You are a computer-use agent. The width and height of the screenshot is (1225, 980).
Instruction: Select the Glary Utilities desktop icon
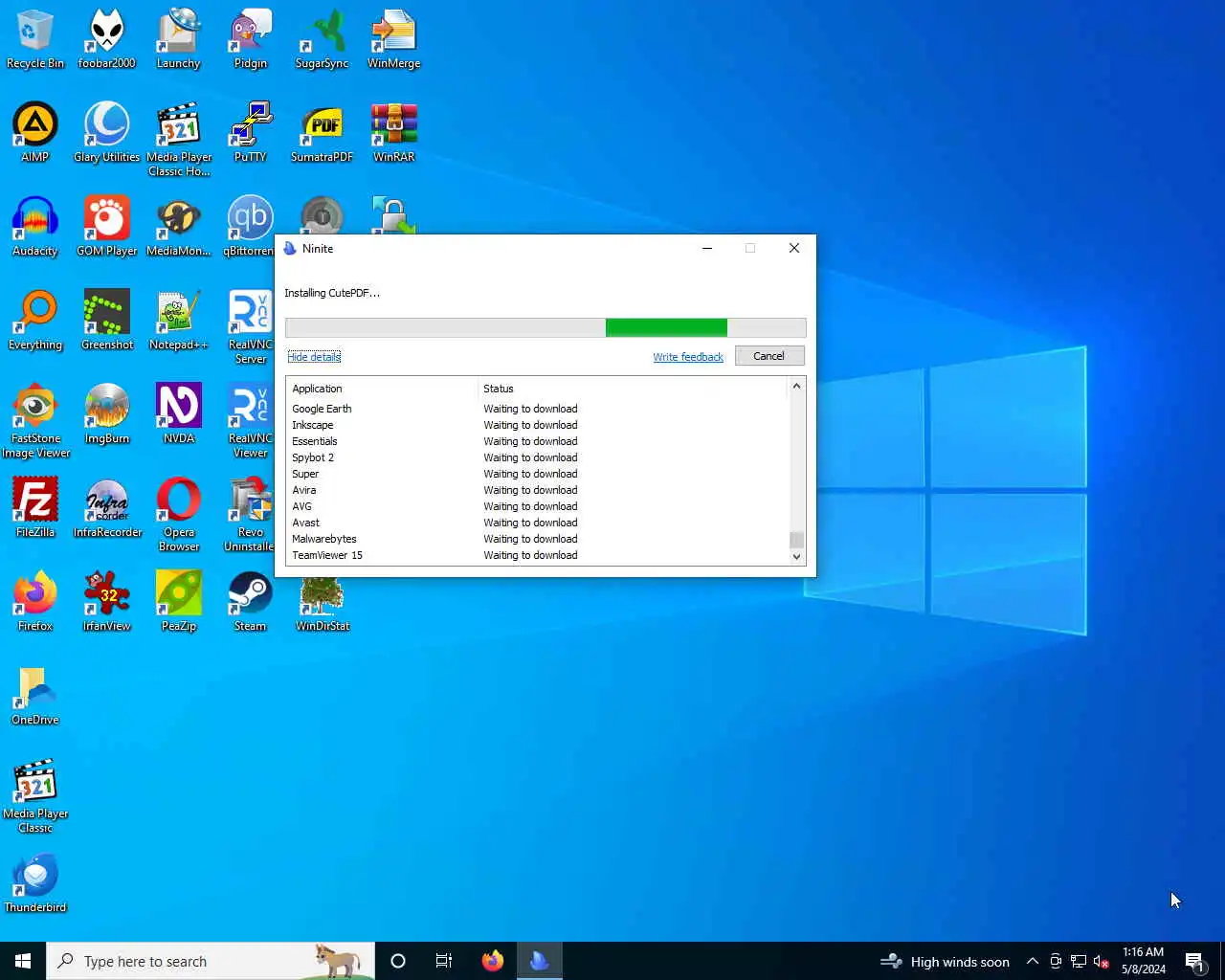[x=107, y=132]
